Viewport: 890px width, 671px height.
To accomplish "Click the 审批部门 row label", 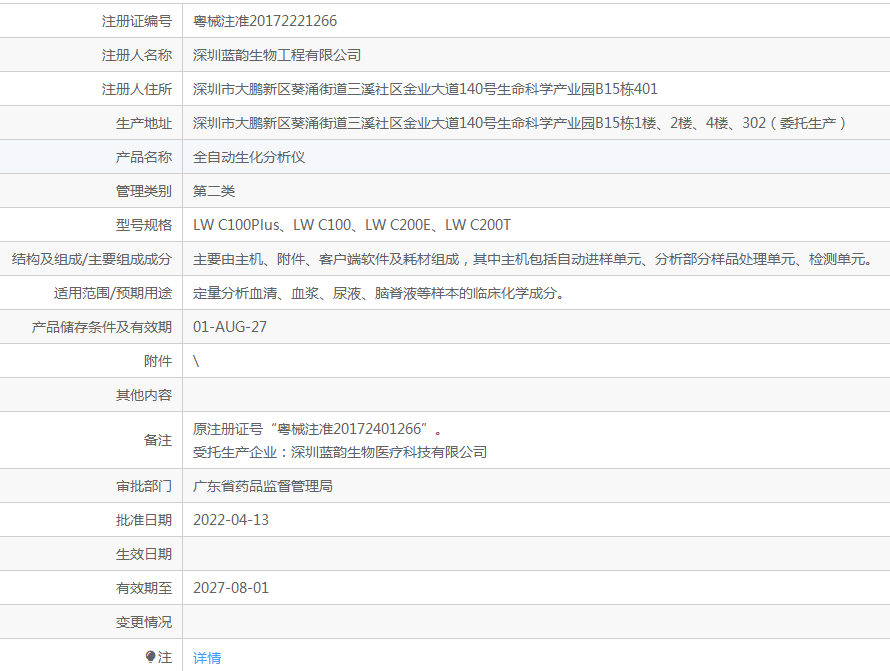I will coord(144,487).
